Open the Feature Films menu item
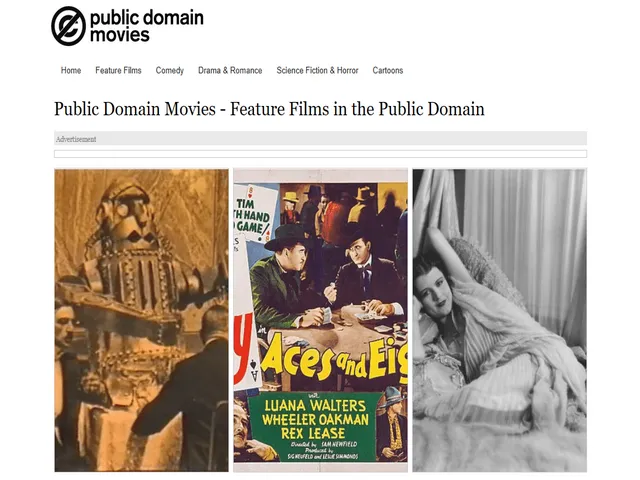This screenshot has width=640, height=480. tap(118, 70)
